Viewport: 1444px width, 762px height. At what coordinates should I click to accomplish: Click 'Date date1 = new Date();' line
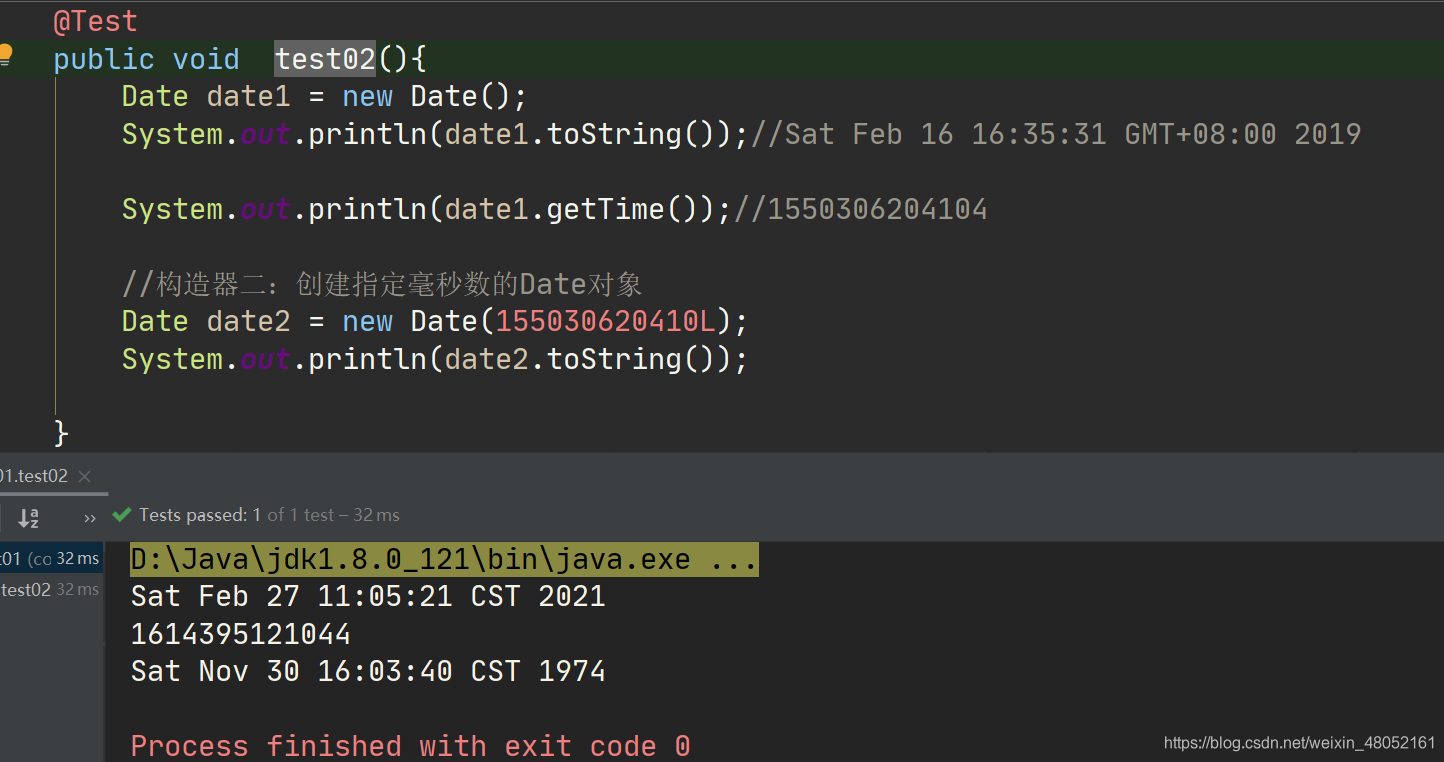(x=324, y=96)
